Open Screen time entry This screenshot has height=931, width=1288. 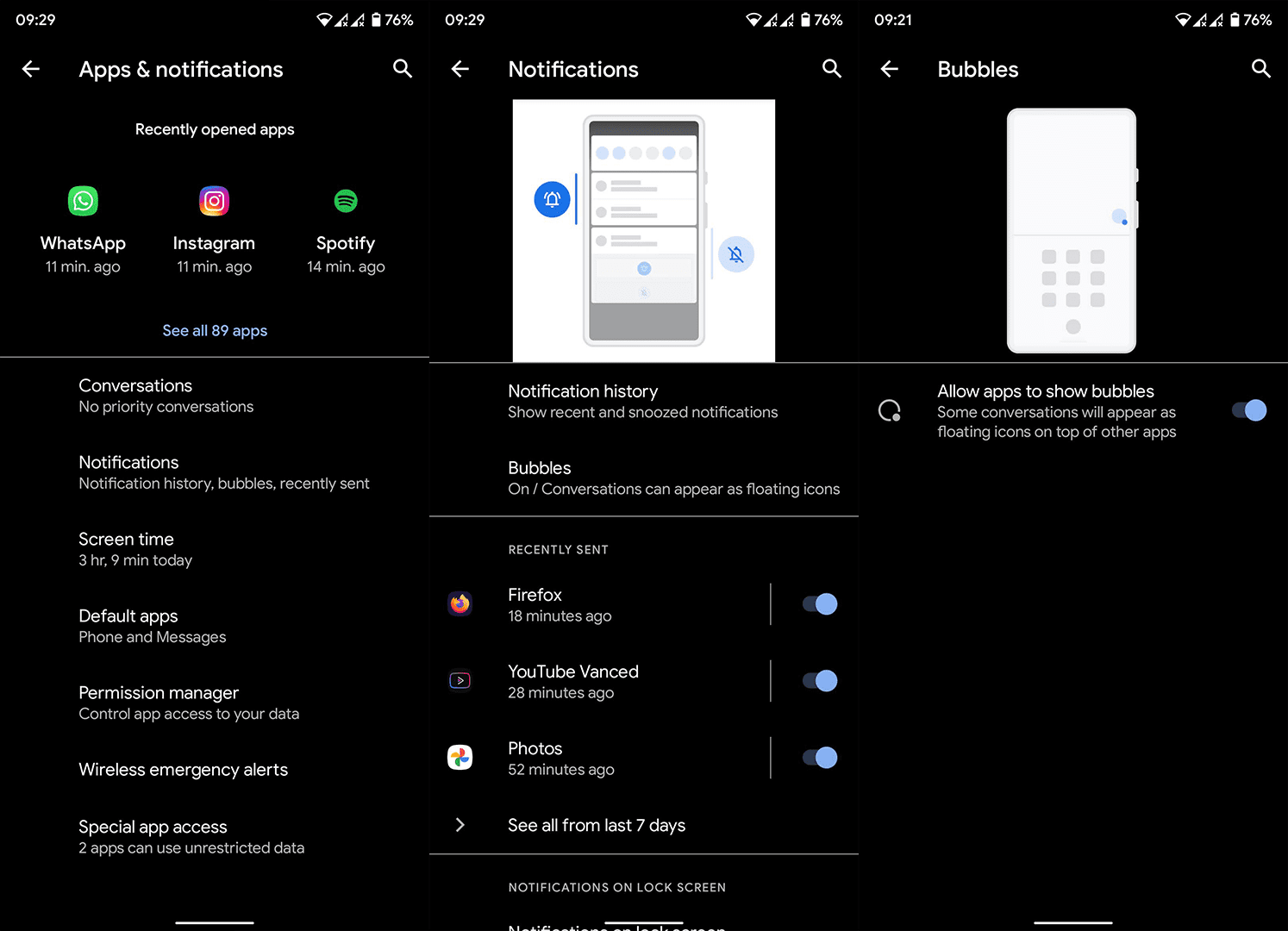pos(215,549)
